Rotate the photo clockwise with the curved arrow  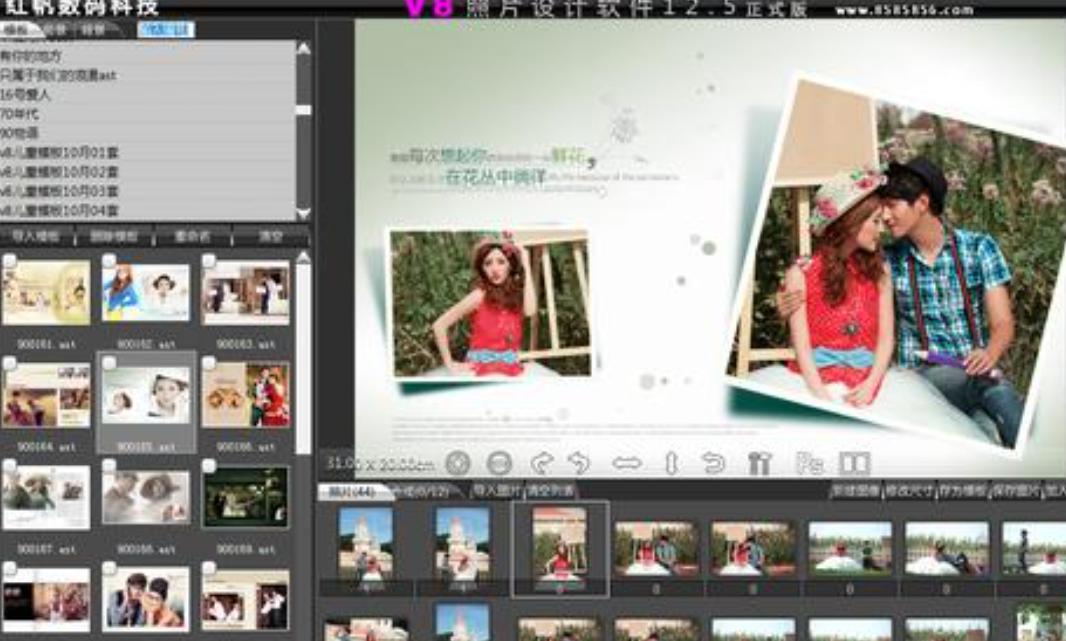[542, 463]
